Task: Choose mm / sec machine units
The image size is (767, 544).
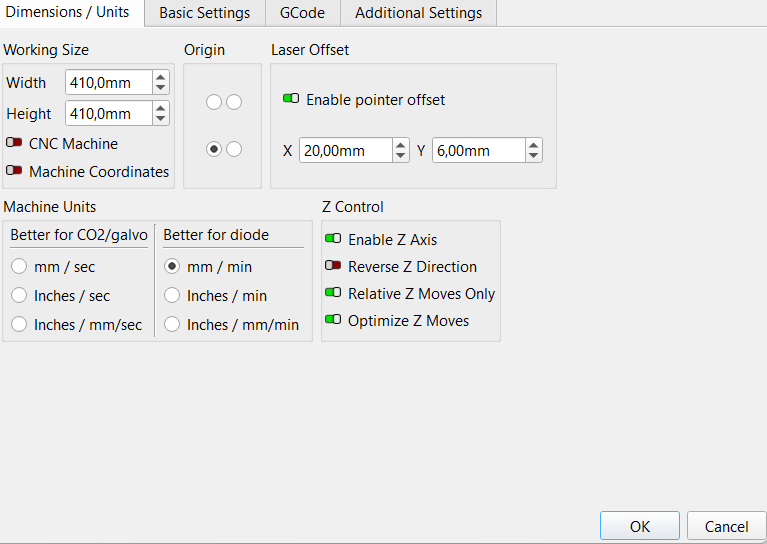Action: click(x=19, y=267)
